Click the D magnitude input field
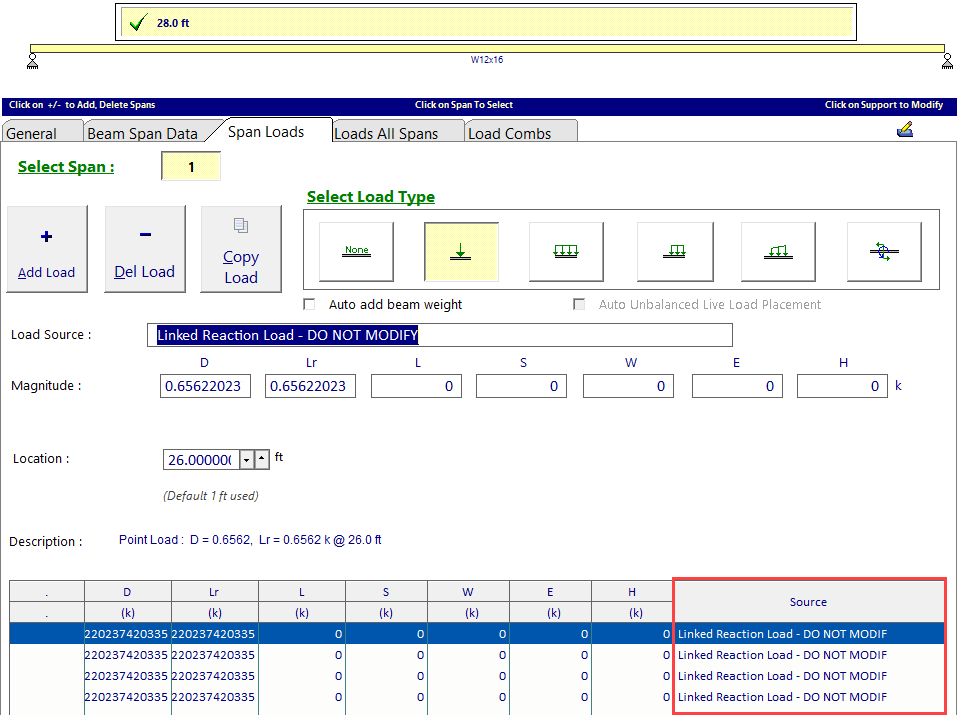 coord(205,386)
